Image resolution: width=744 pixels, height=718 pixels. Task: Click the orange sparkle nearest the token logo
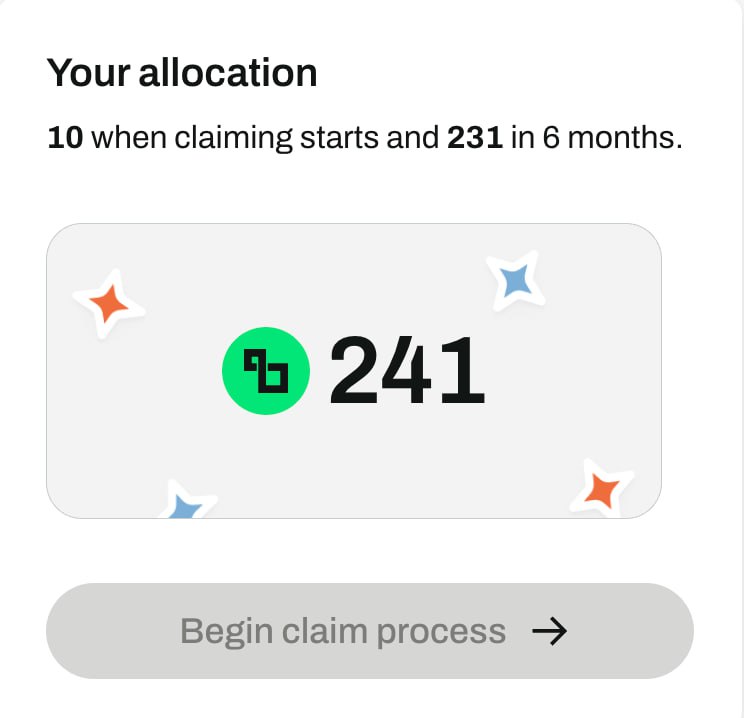coord(109,304)
